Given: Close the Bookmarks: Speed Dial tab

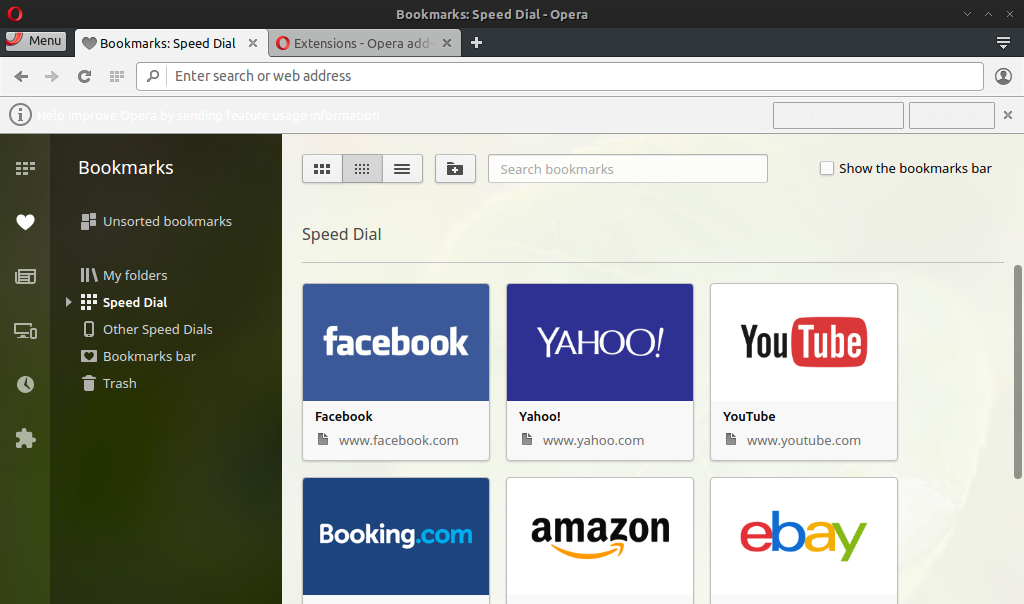Looking at the screenshot, I should tap(253, 43).
